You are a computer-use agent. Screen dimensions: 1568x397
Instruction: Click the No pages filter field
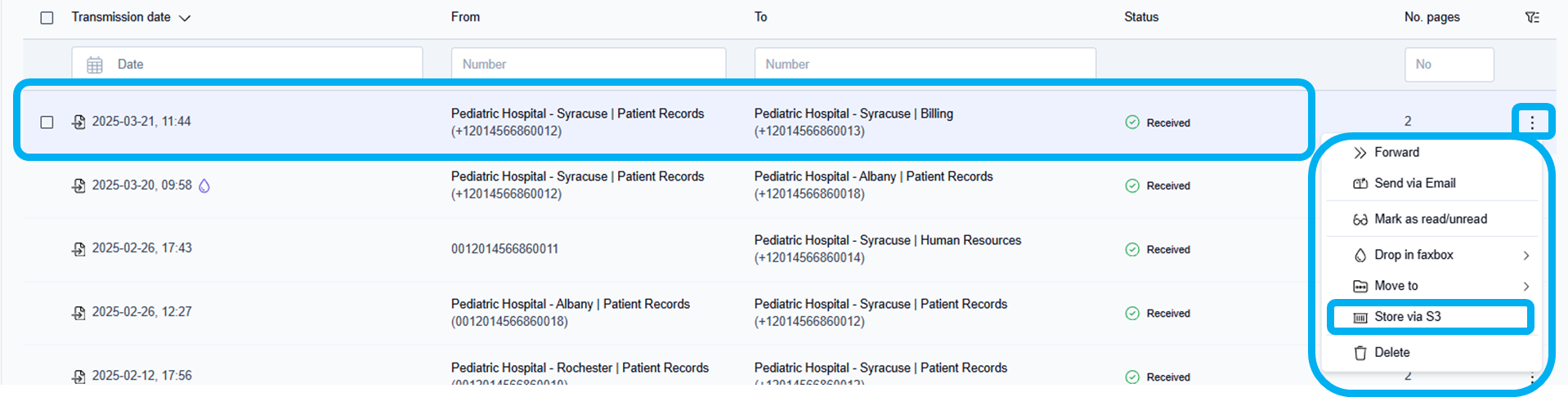click(x=1449, y=65)
